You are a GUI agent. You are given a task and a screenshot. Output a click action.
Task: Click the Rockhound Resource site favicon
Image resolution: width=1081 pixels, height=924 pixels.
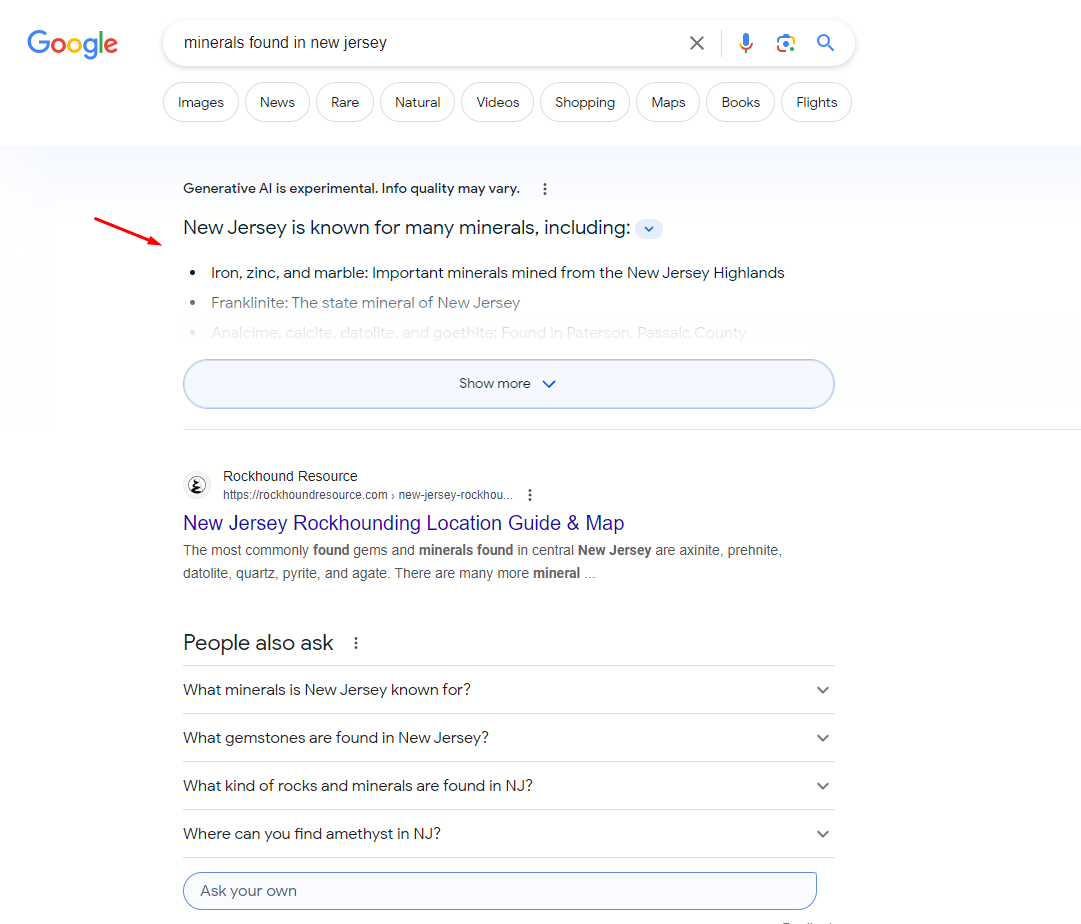(x=196, y=485)
